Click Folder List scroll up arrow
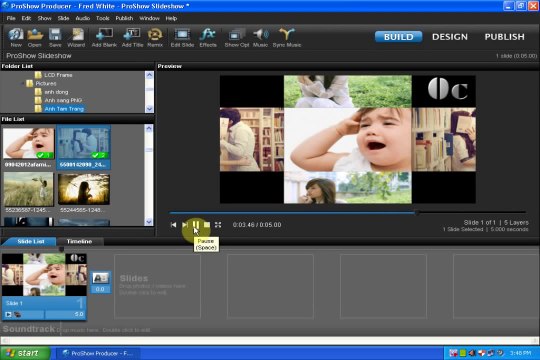The image size is (540, 360). tap(149, 75)
